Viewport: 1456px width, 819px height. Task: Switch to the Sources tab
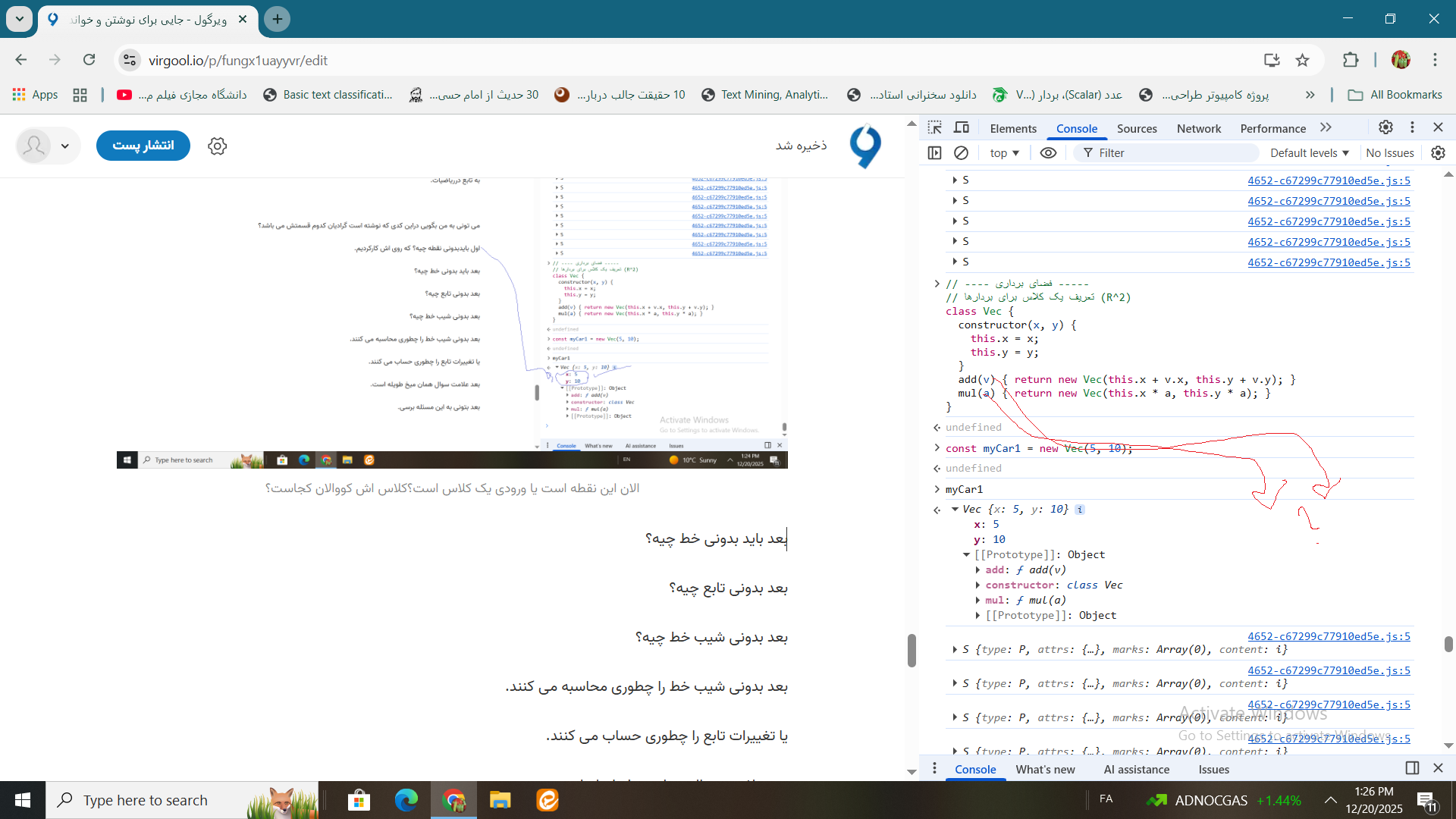coord(1137,128)
